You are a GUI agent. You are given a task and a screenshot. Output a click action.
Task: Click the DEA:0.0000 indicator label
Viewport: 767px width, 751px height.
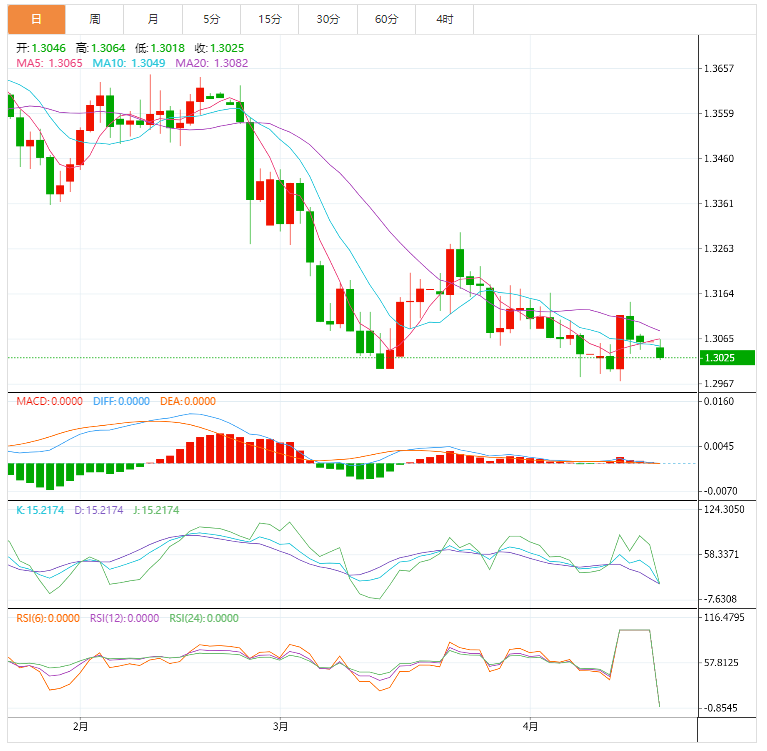[x=188, y=401]
